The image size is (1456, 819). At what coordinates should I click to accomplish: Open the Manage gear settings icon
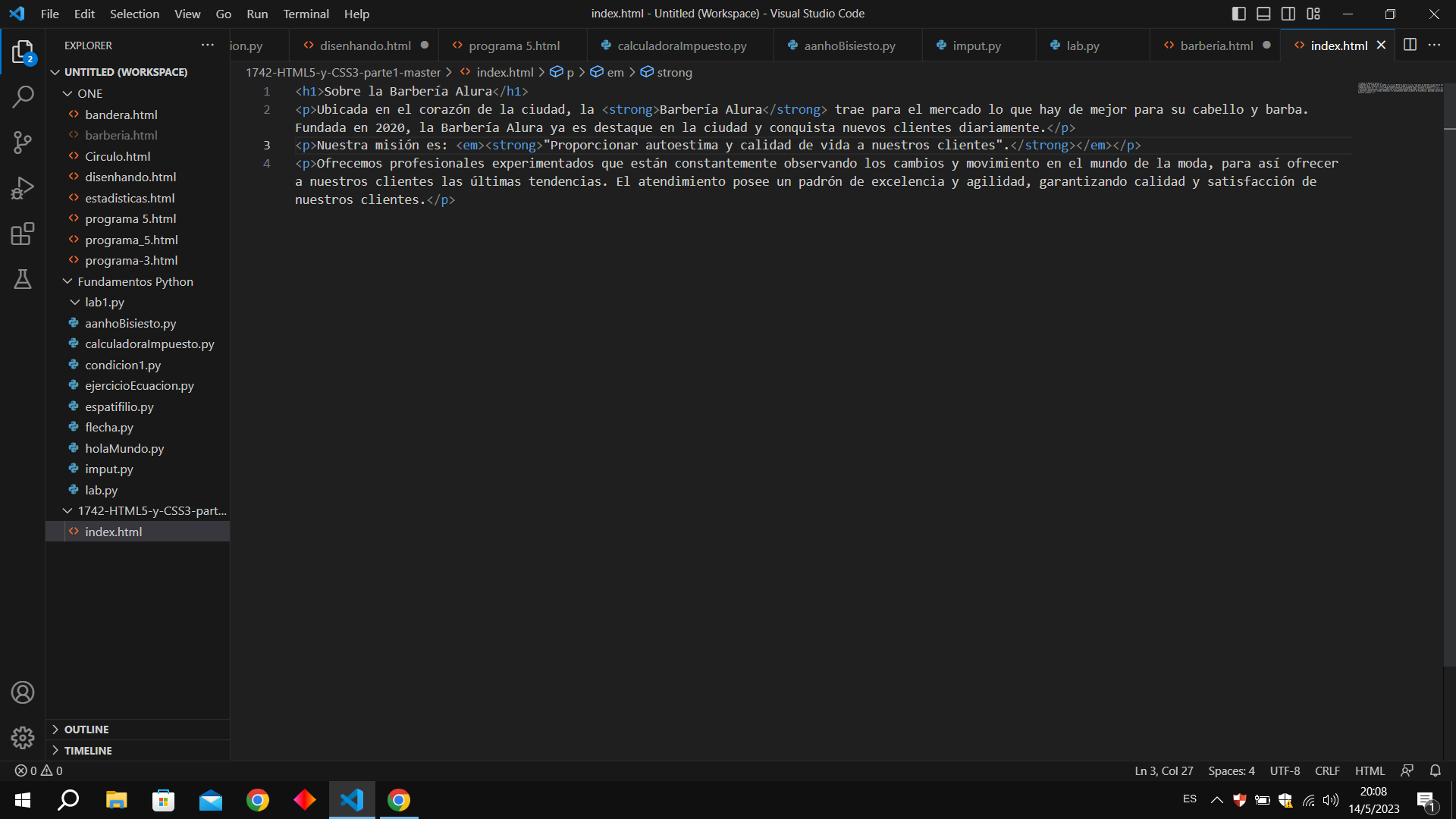23,737
